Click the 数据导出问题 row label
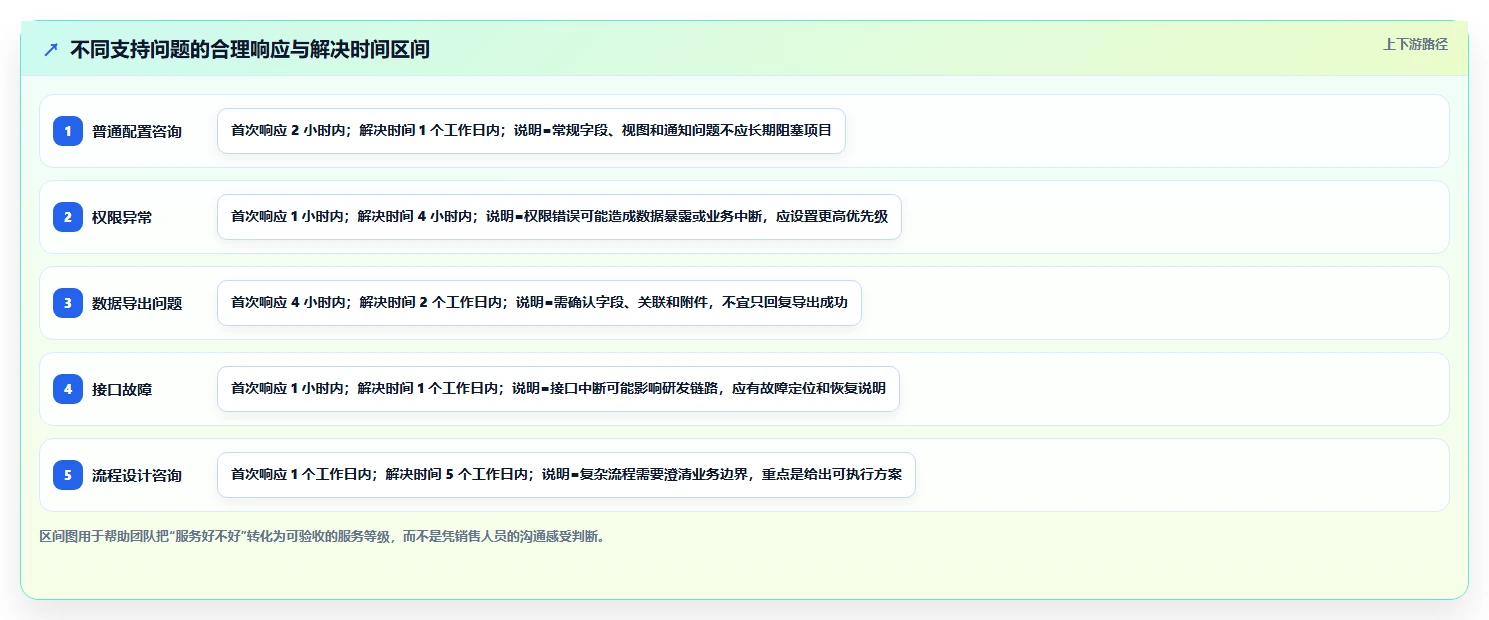This screenshot has height=620, width=1489. click(137, 303)
